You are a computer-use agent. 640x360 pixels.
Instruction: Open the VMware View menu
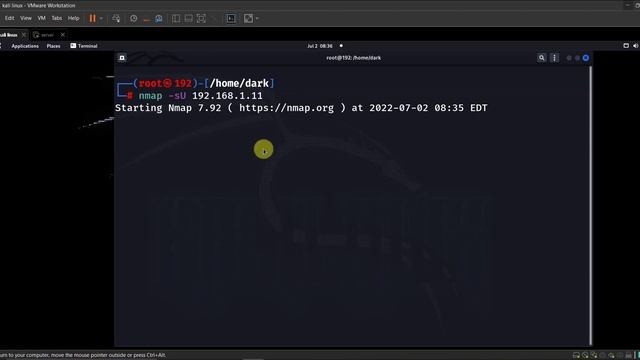[26, 18]
